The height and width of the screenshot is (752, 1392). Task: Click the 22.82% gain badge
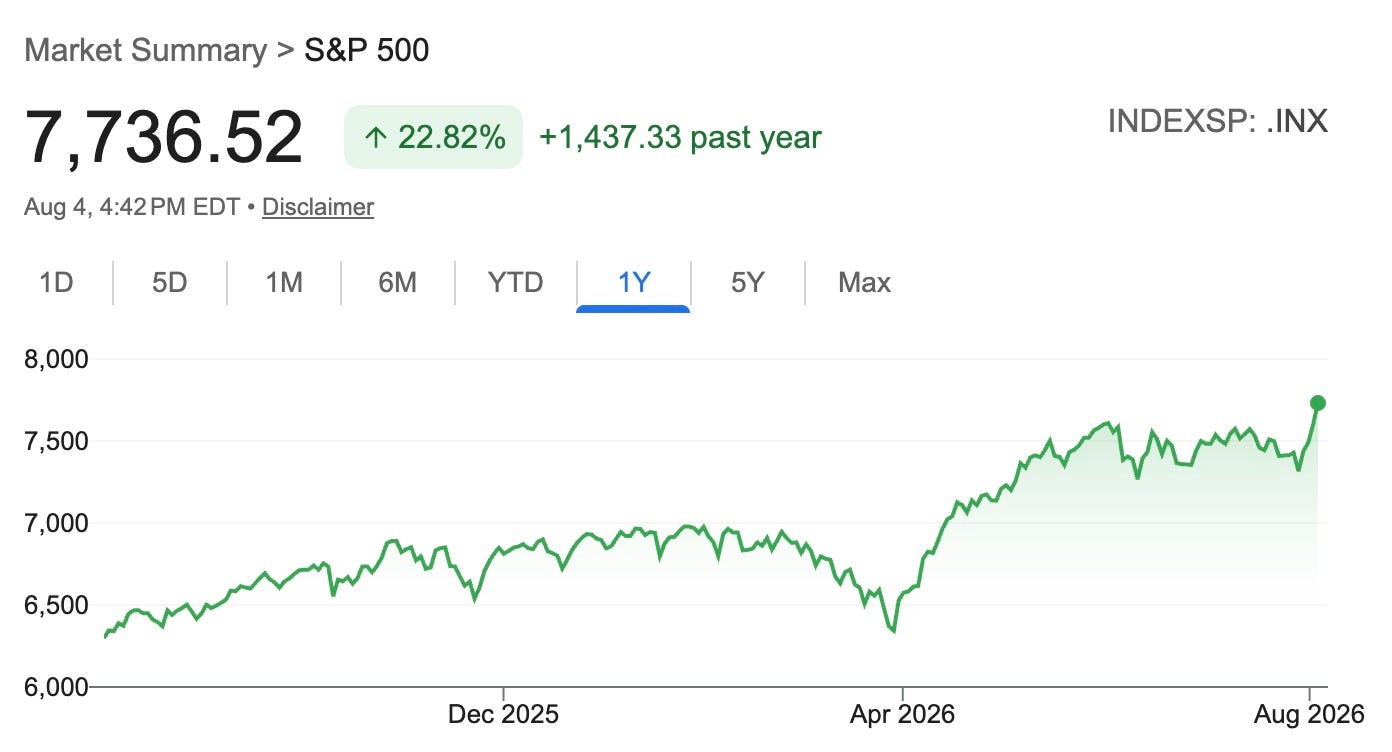433,137
